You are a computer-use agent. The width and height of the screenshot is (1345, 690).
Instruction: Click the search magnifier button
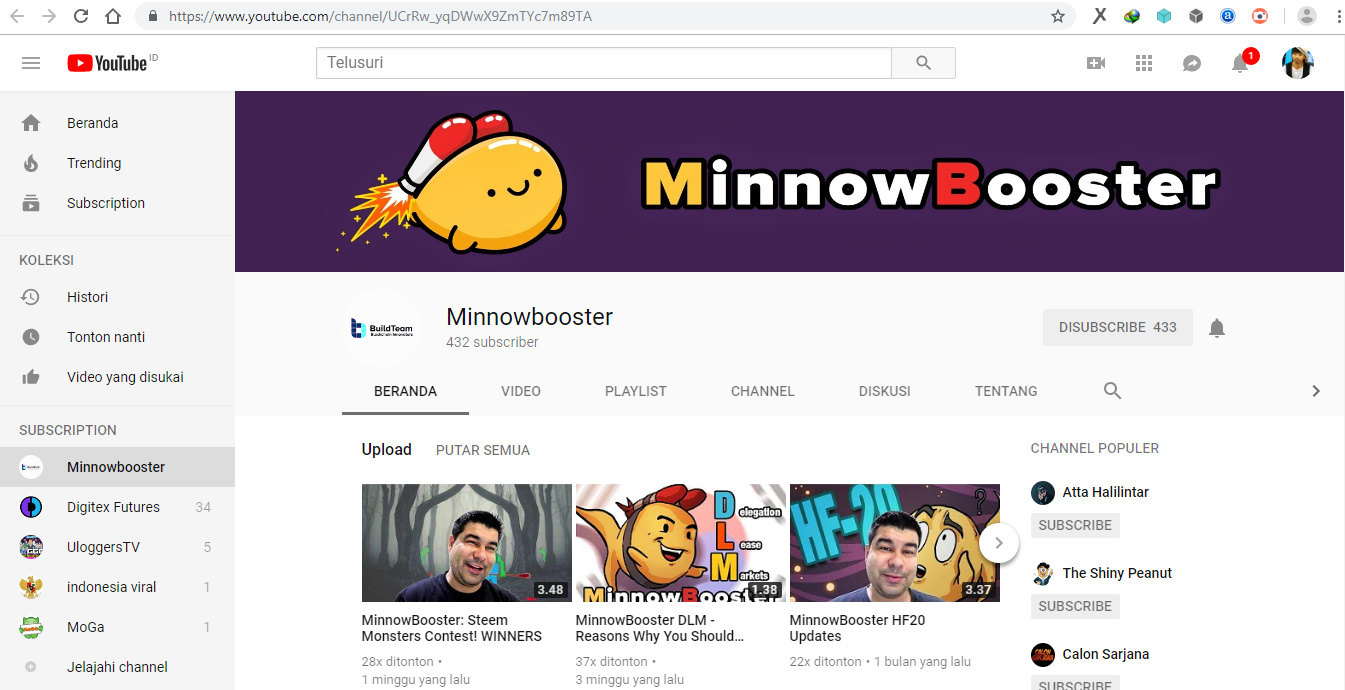click(923, 63)
